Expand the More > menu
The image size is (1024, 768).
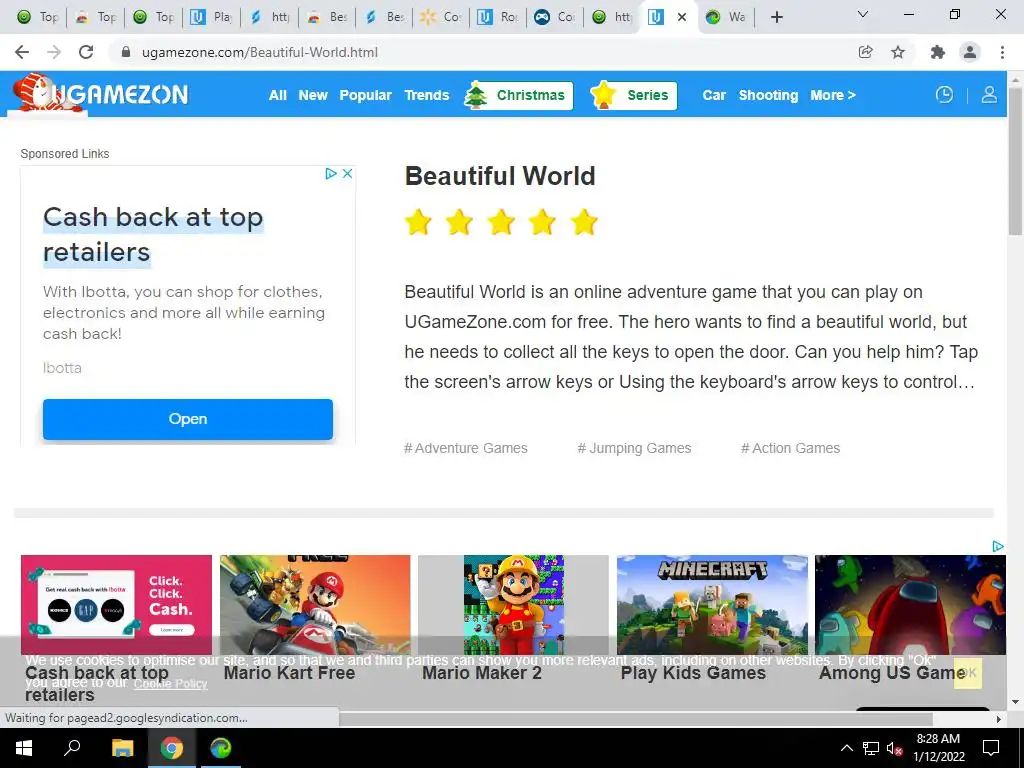pyautogui.click(x=833, y=95)
